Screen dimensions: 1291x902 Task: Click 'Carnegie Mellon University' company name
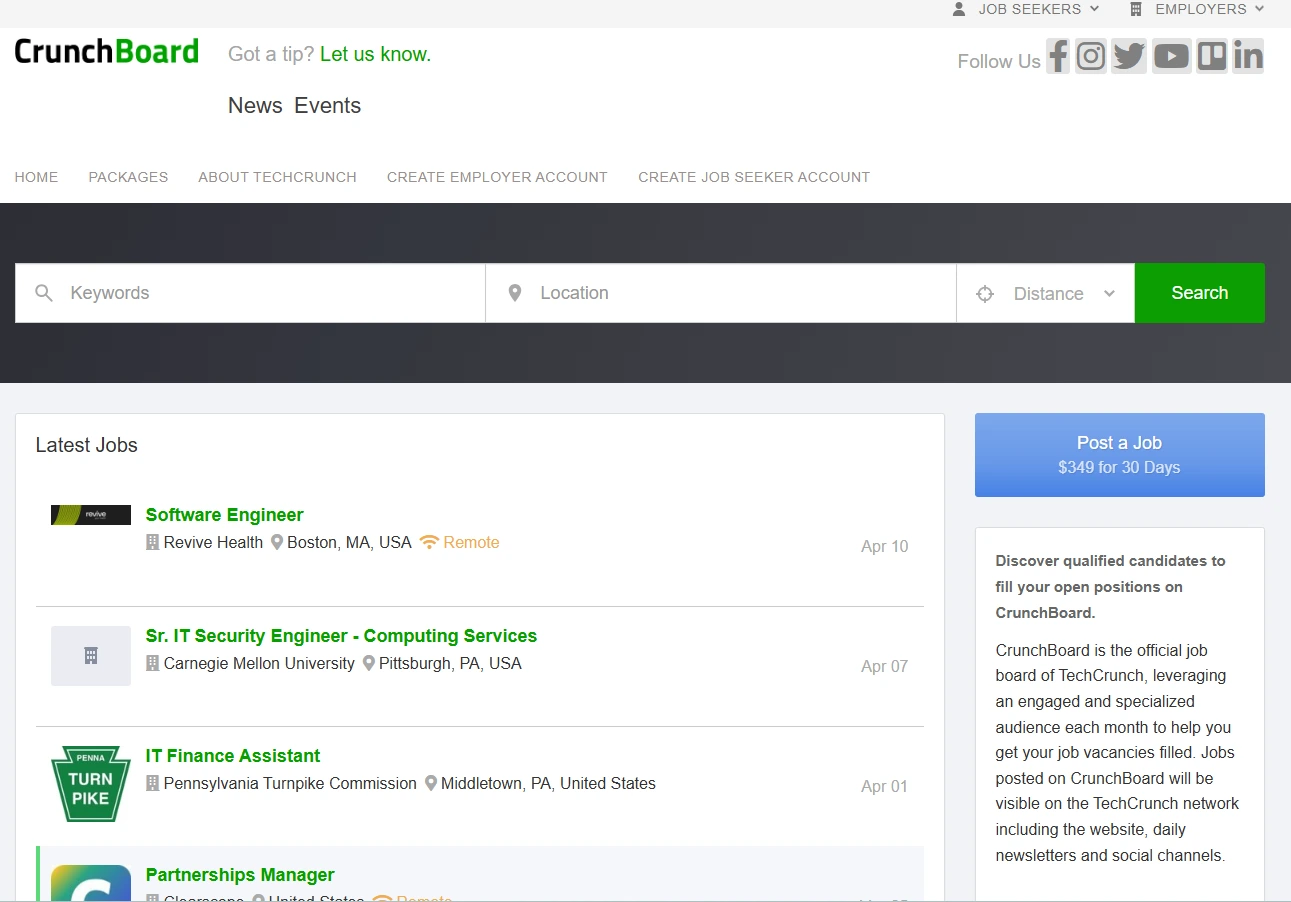coord(259,663)
